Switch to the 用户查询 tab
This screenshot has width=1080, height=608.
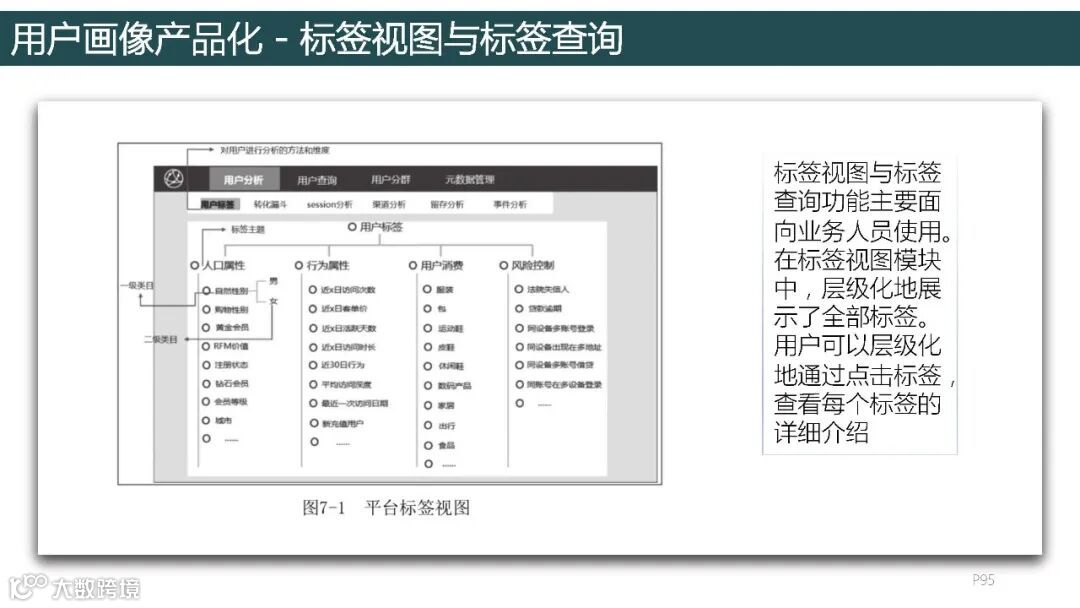coord(317,180)
